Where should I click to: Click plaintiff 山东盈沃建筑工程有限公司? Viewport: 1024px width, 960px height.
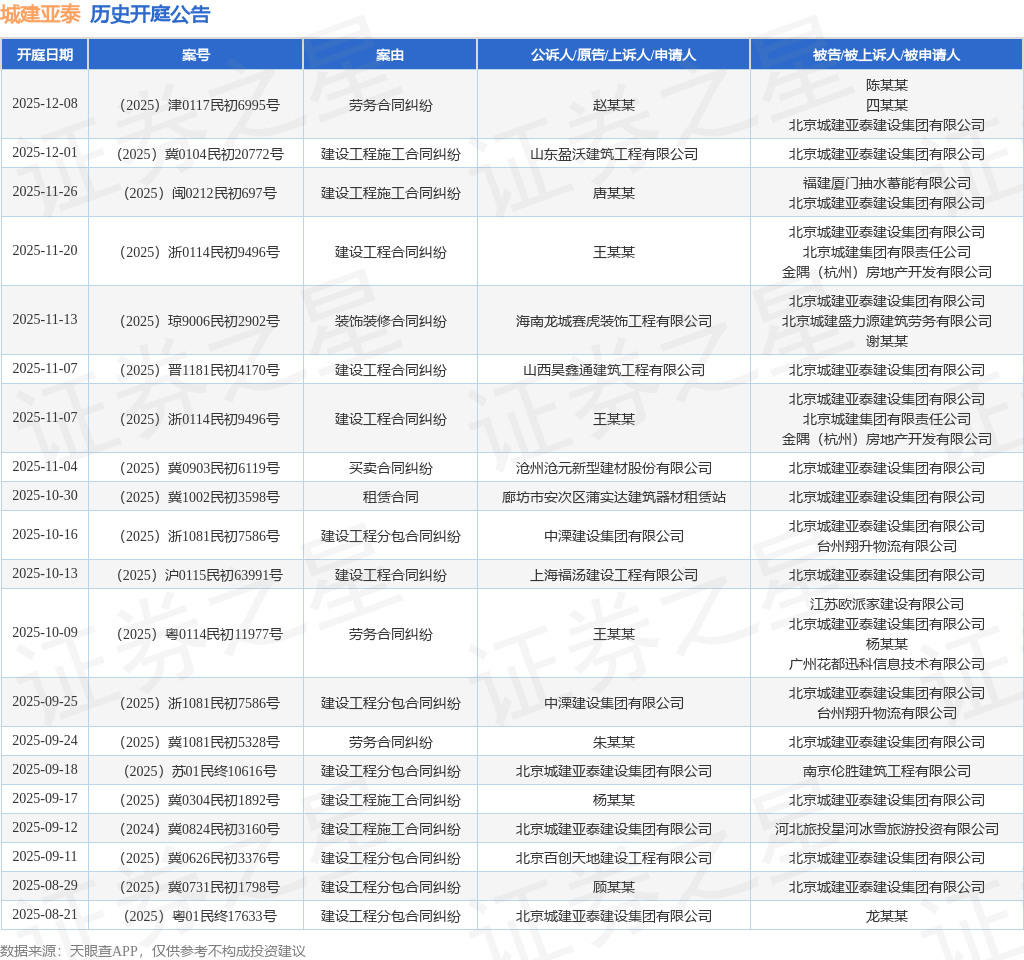[x=613, y=154]
